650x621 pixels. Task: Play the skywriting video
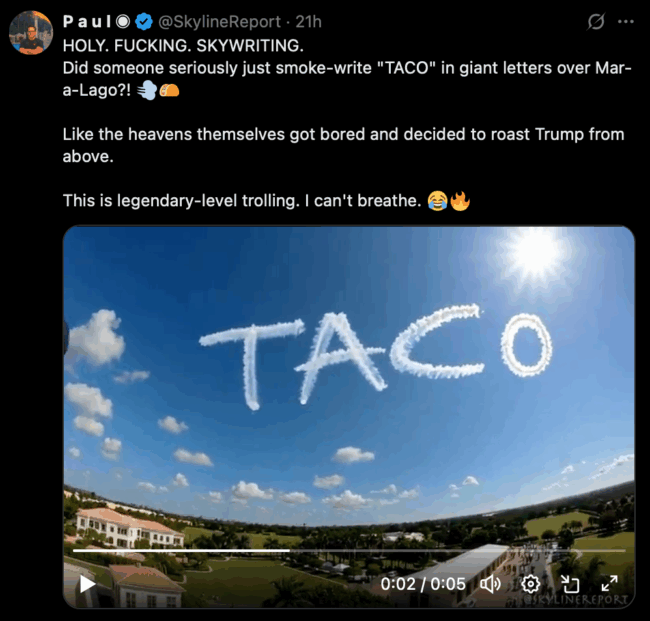[87, 583]
